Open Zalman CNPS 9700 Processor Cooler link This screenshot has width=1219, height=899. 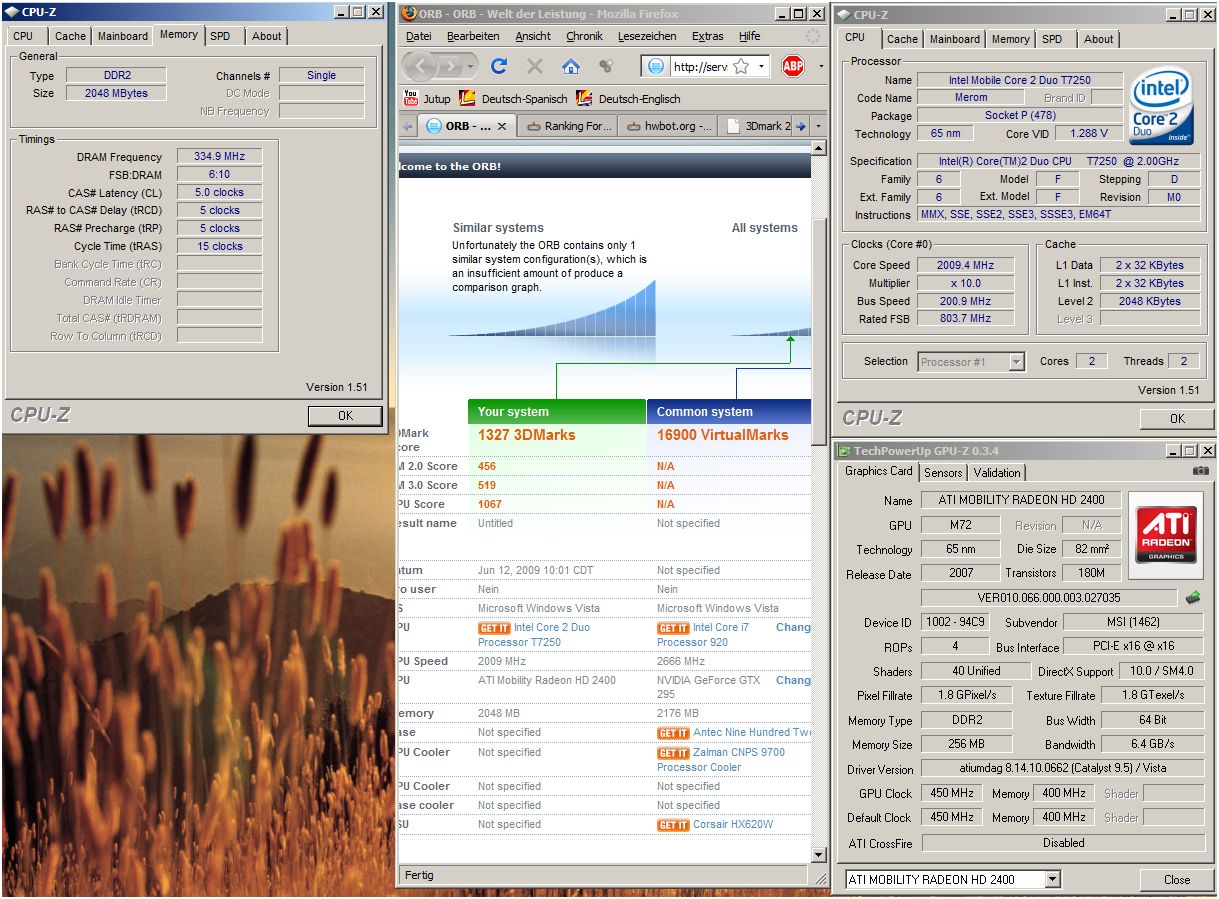click(721, 760)
